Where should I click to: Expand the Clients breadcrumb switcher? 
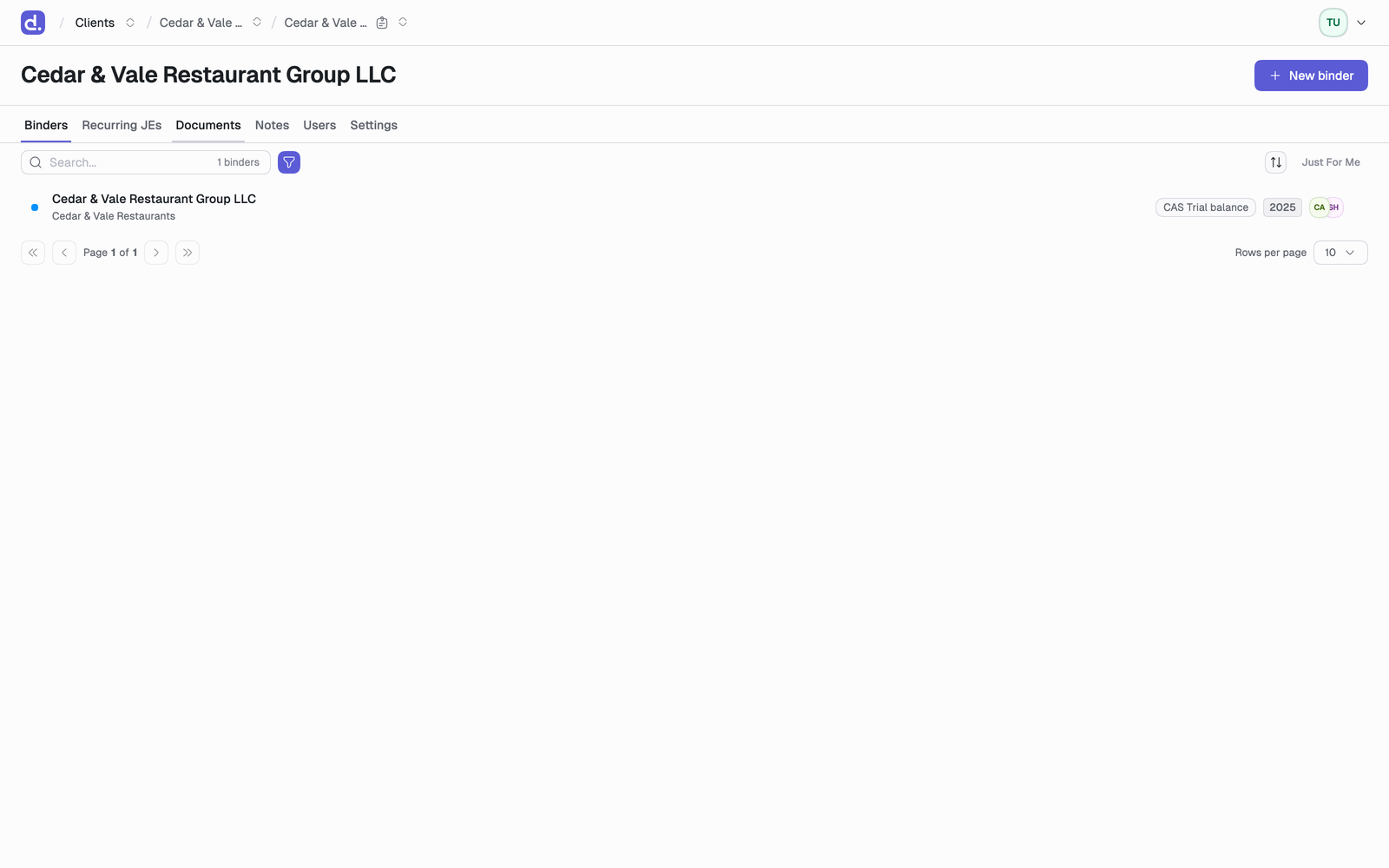point(130,23)
